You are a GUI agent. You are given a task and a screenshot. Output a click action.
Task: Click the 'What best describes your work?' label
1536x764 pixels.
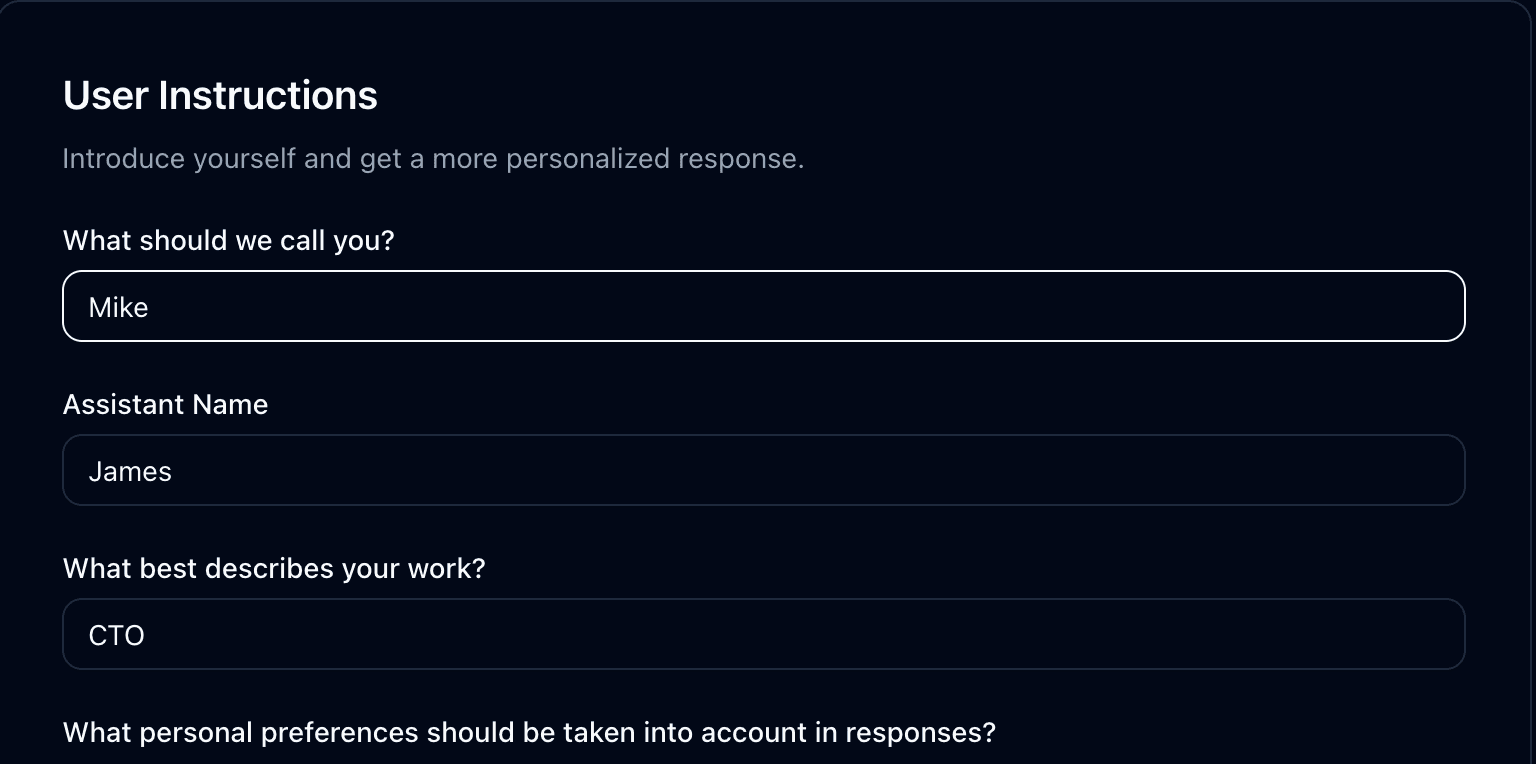pos(274,568)
